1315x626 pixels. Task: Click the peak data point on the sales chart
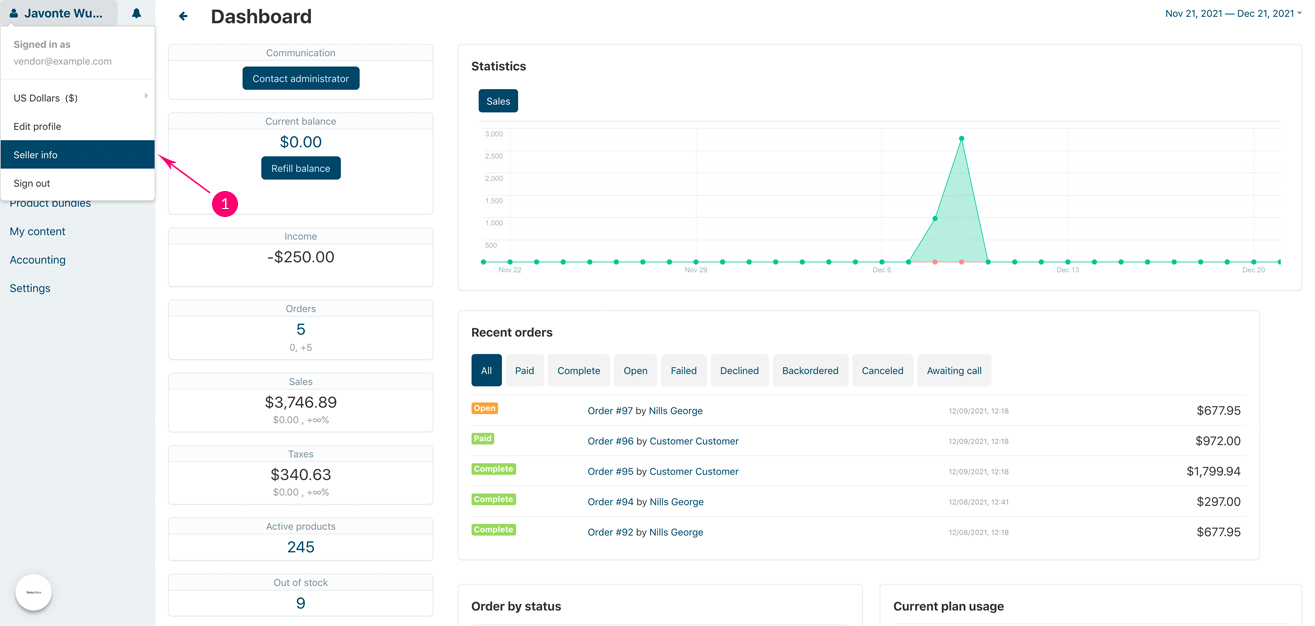[x=961, y=139]
